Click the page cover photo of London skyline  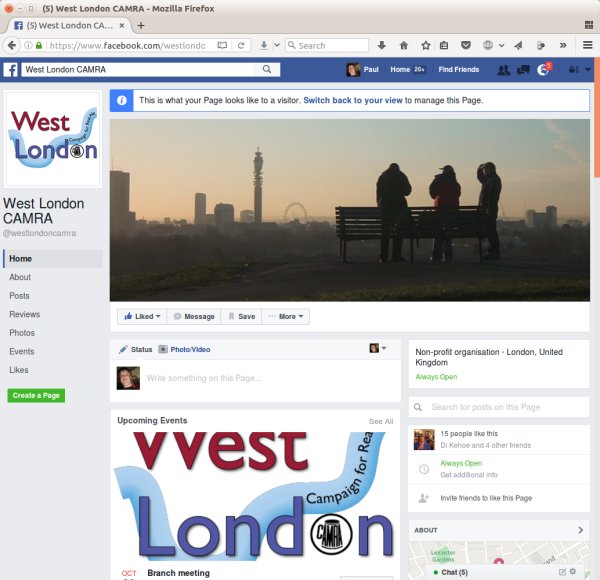point(350,210)
